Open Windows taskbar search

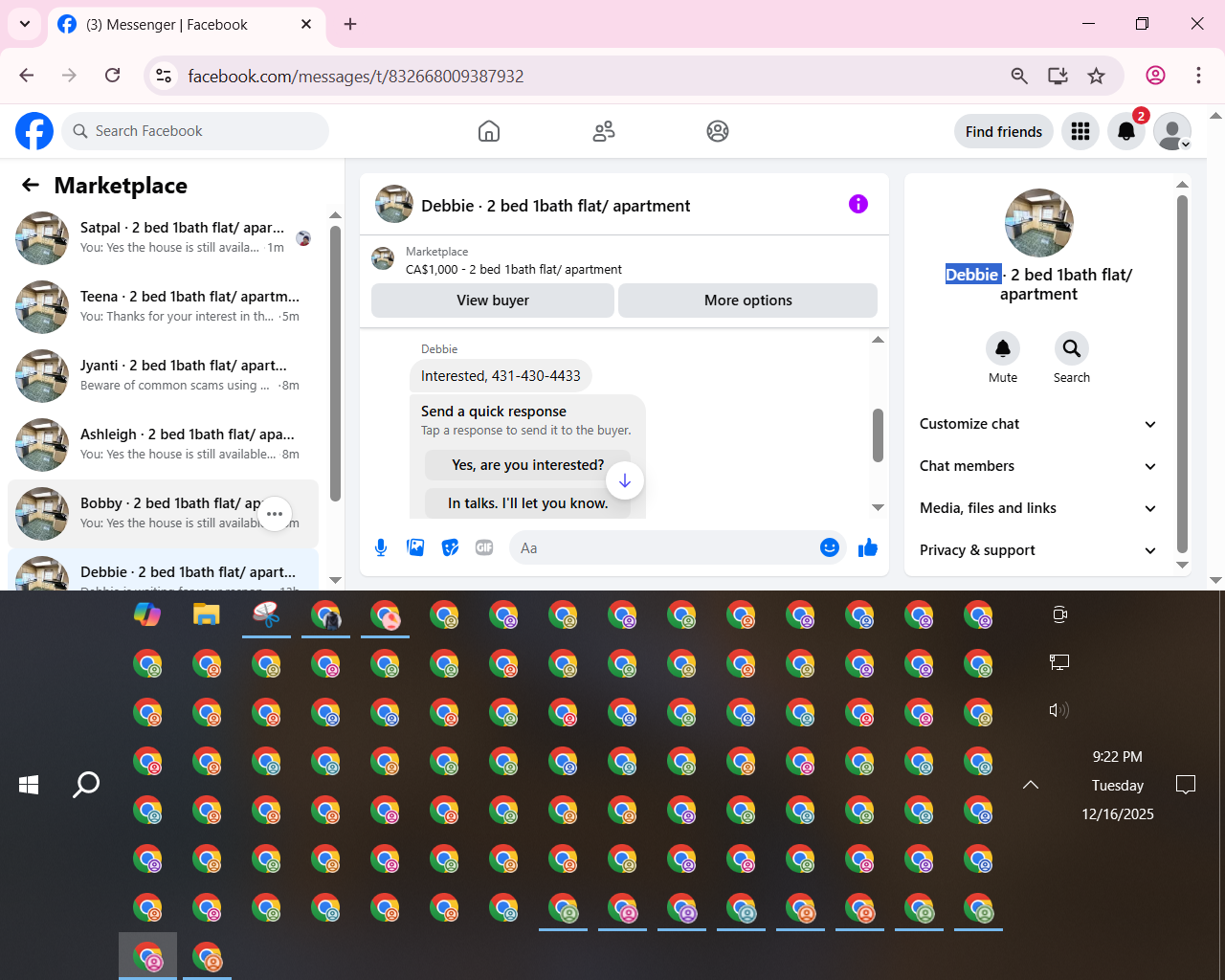pyautogui.click(x=86, y=785)
